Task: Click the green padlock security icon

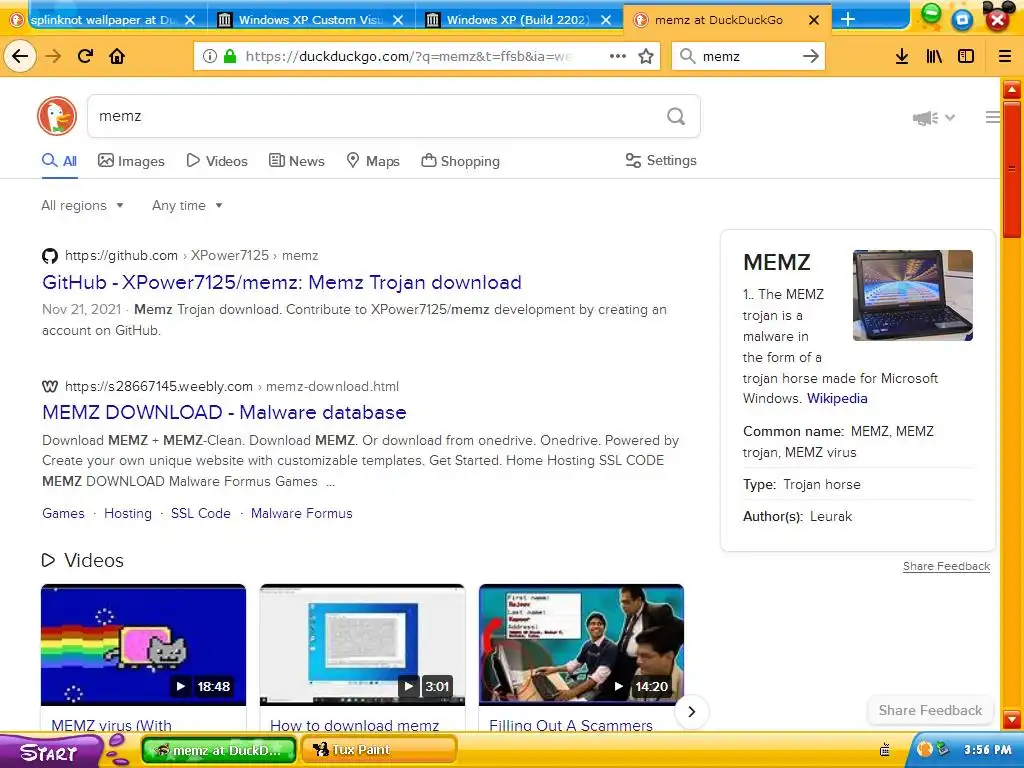Action: (229, 56)
